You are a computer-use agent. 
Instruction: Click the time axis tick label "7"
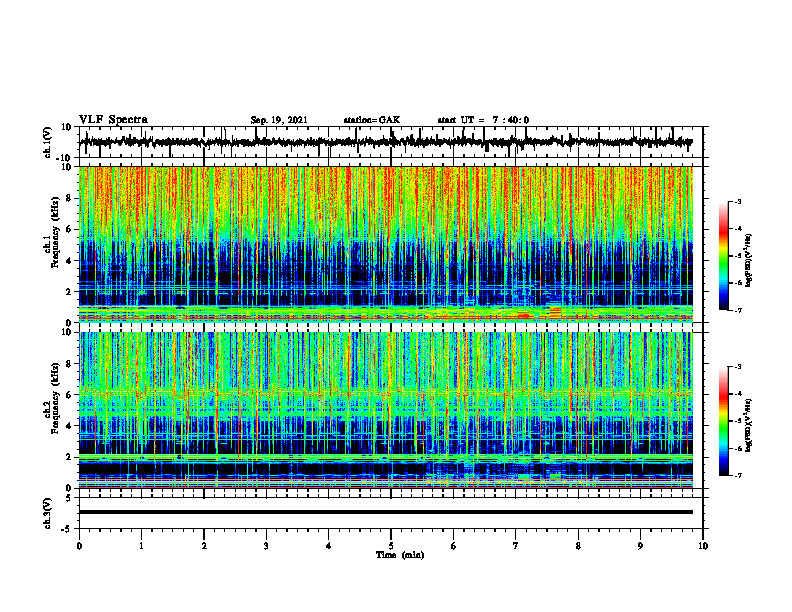point(516,546)
